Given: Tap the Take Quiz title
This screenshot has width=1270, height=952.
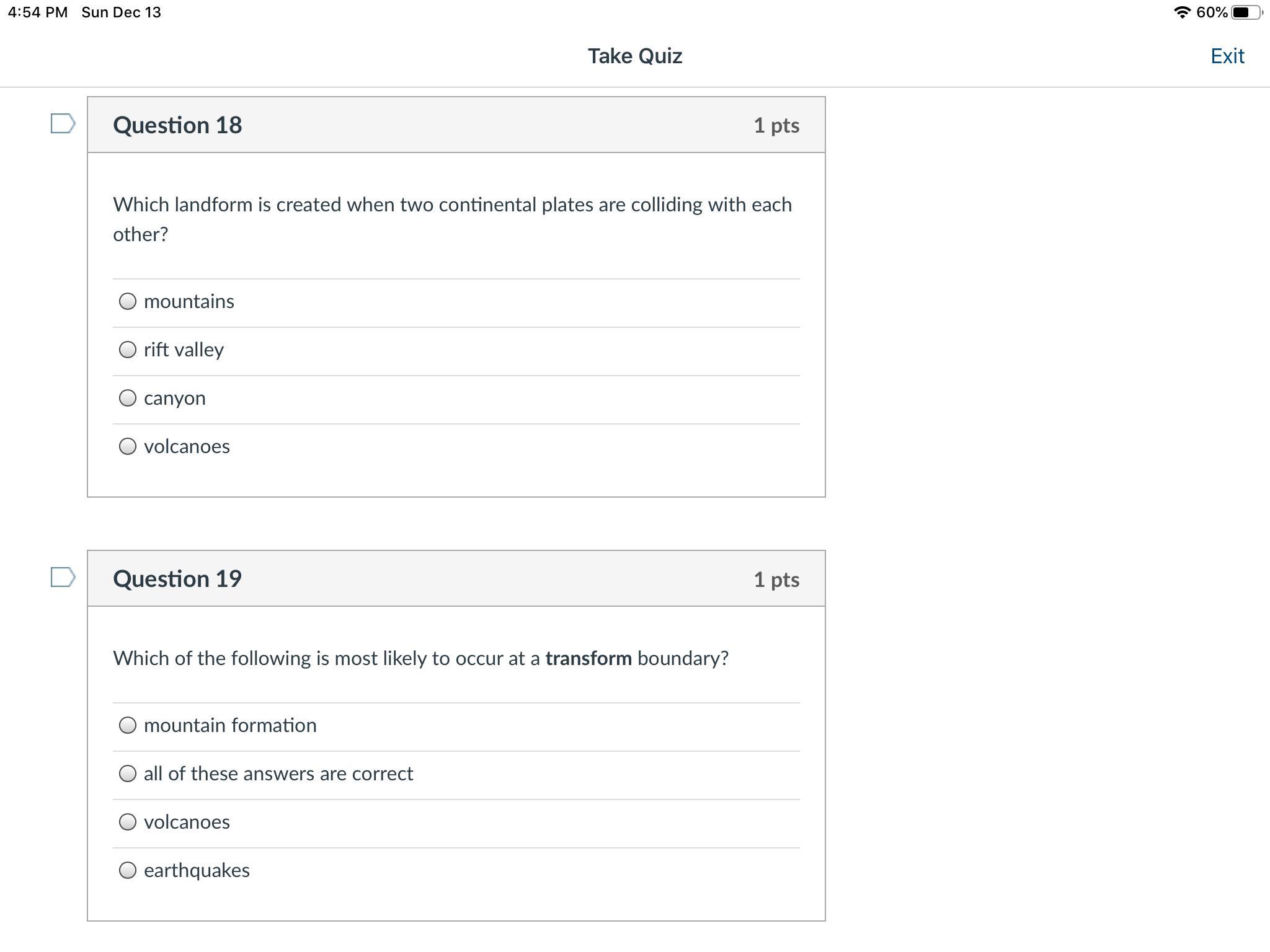Looking at the screenshot, I should point(635,56).
